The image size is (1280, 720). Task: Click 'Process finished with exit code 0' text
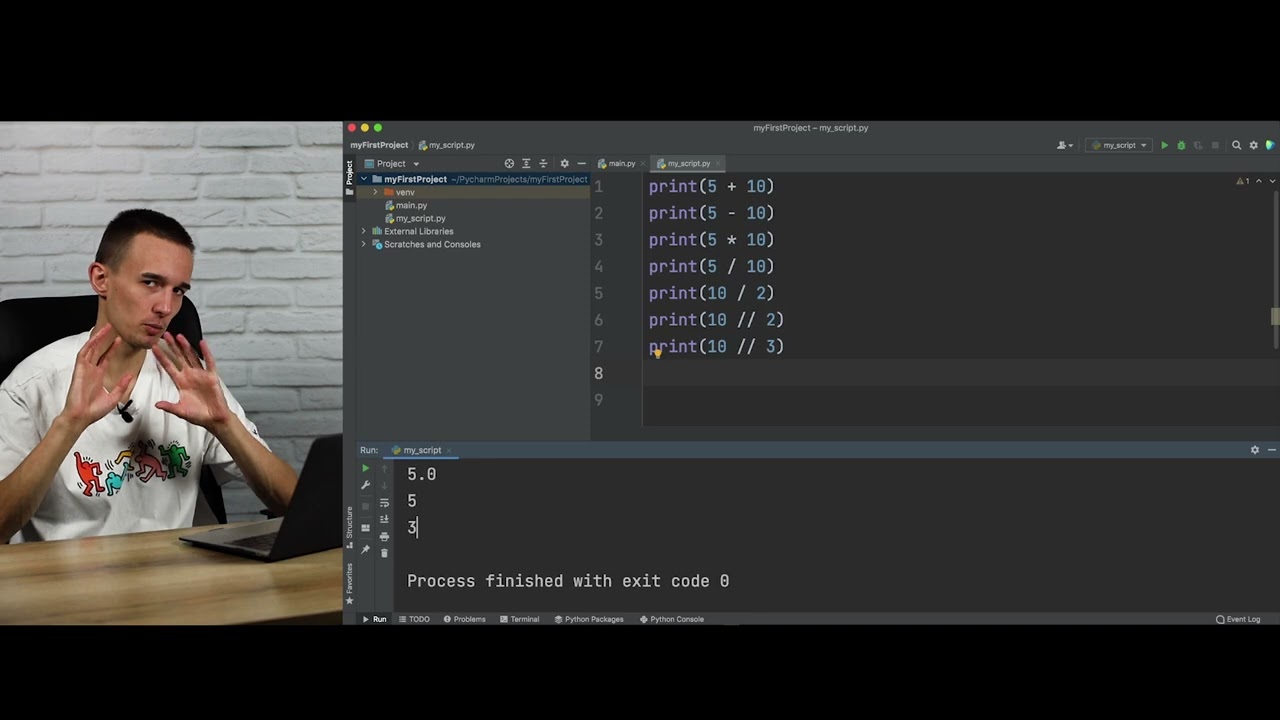click(x=568, y=581)
